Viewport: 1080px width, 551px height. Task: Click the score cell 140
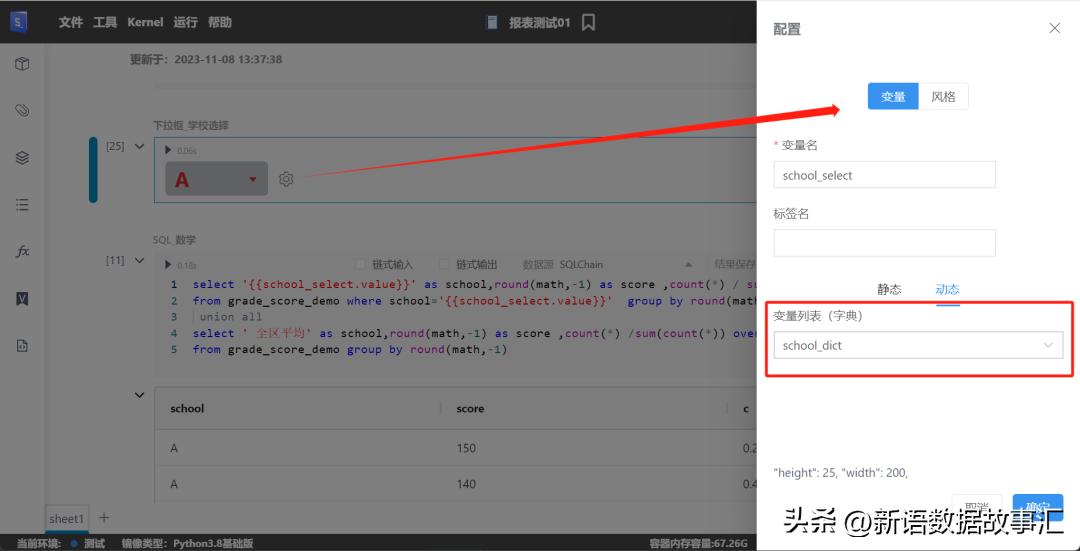pyautogui.click(x=466, y=484)
